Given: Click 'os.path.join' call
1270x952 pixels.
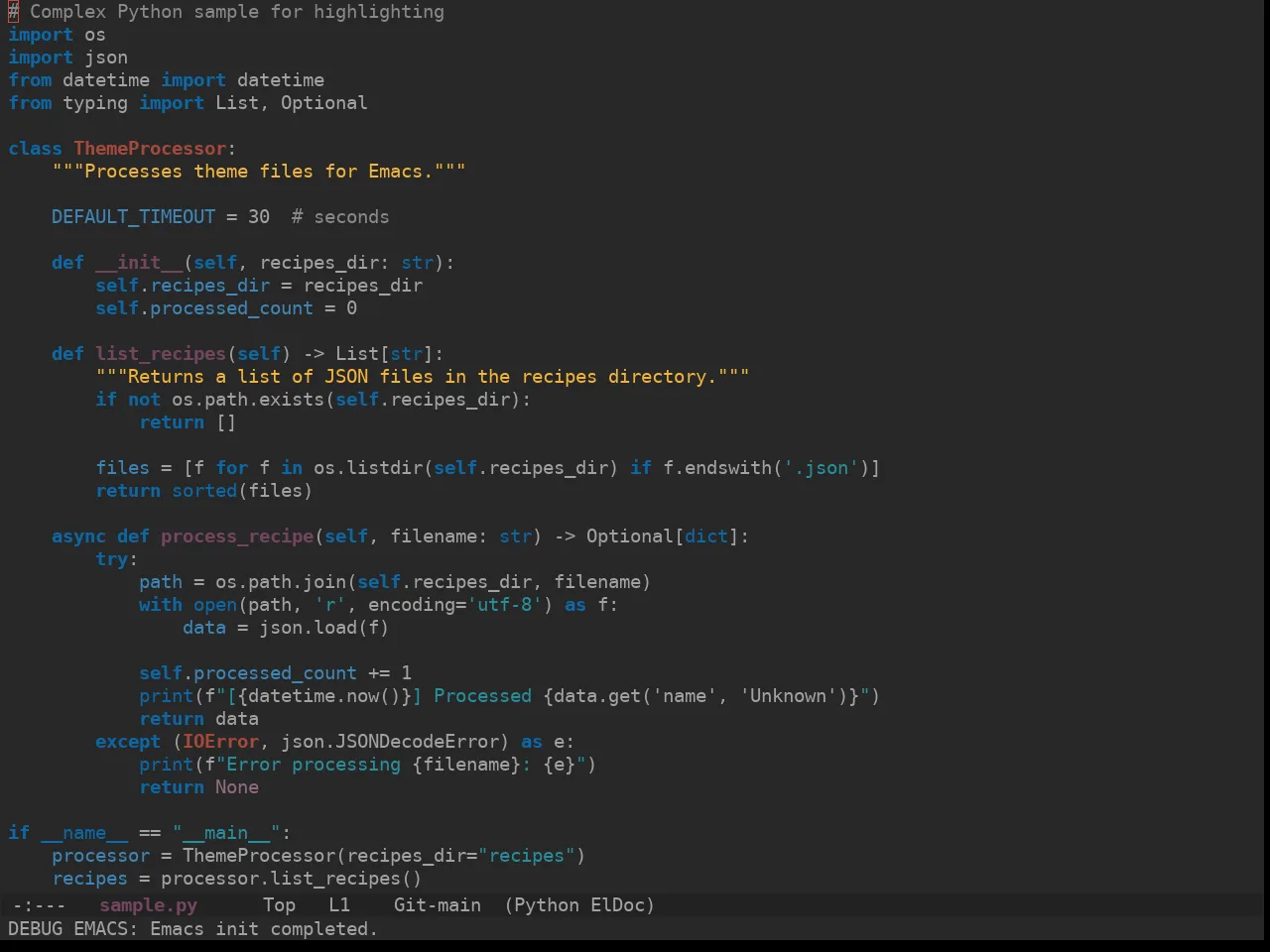Looking at the screenshot, I should point(281,581).
